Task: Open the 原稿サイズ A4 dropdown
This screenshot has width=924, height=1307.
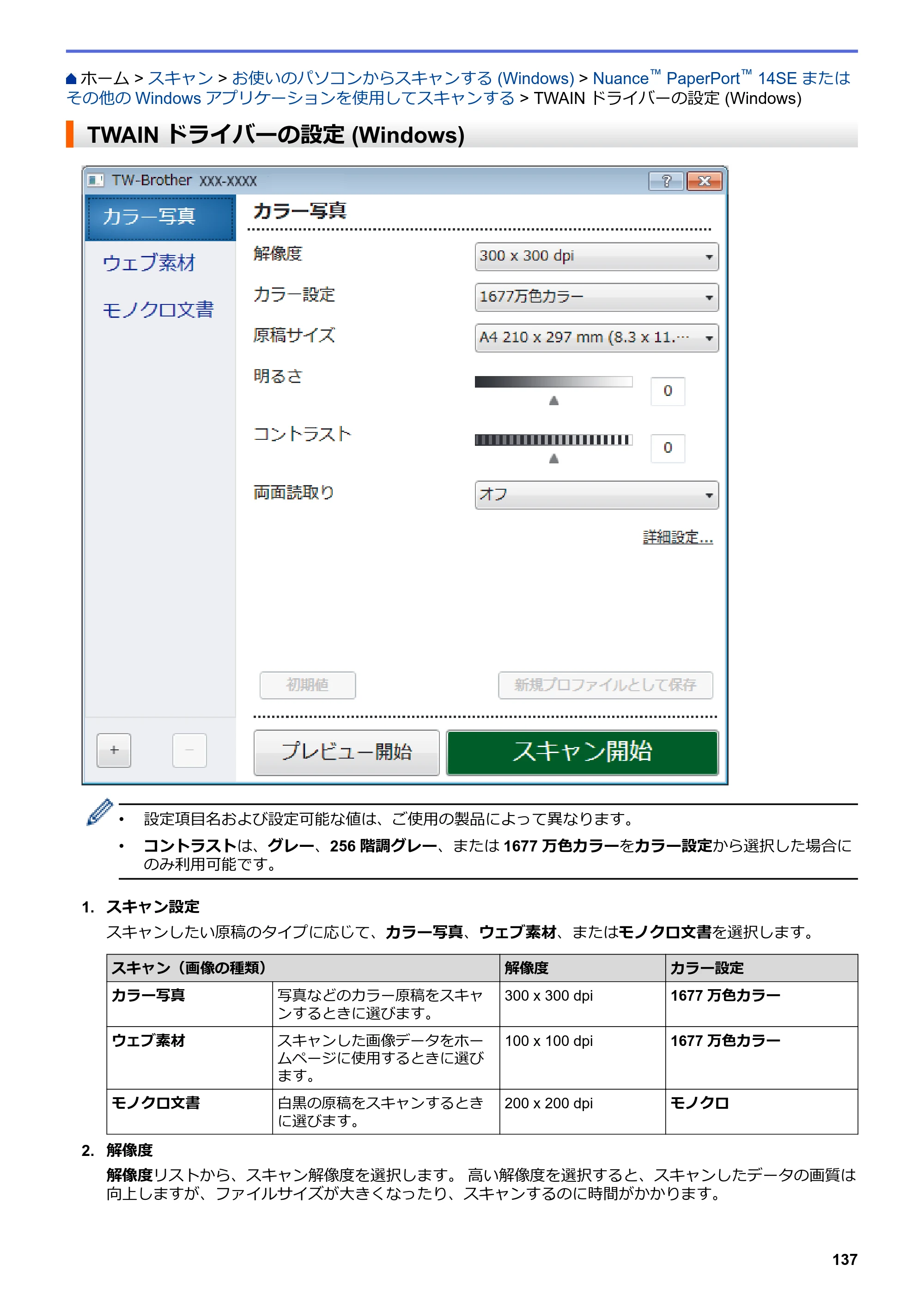Action: pyautogui.click(x=596, y=338)
